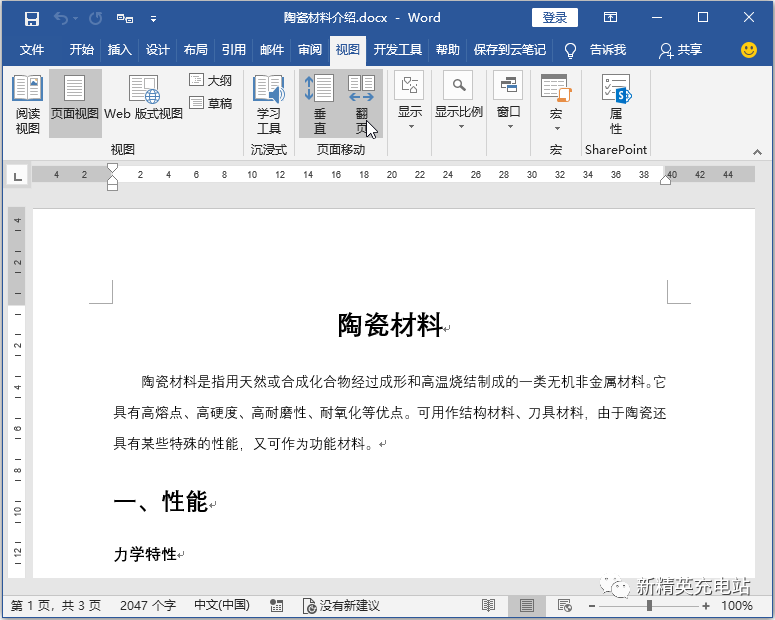
Task: Click the 告诉我 search box
Action: click(x=607, y=49)
